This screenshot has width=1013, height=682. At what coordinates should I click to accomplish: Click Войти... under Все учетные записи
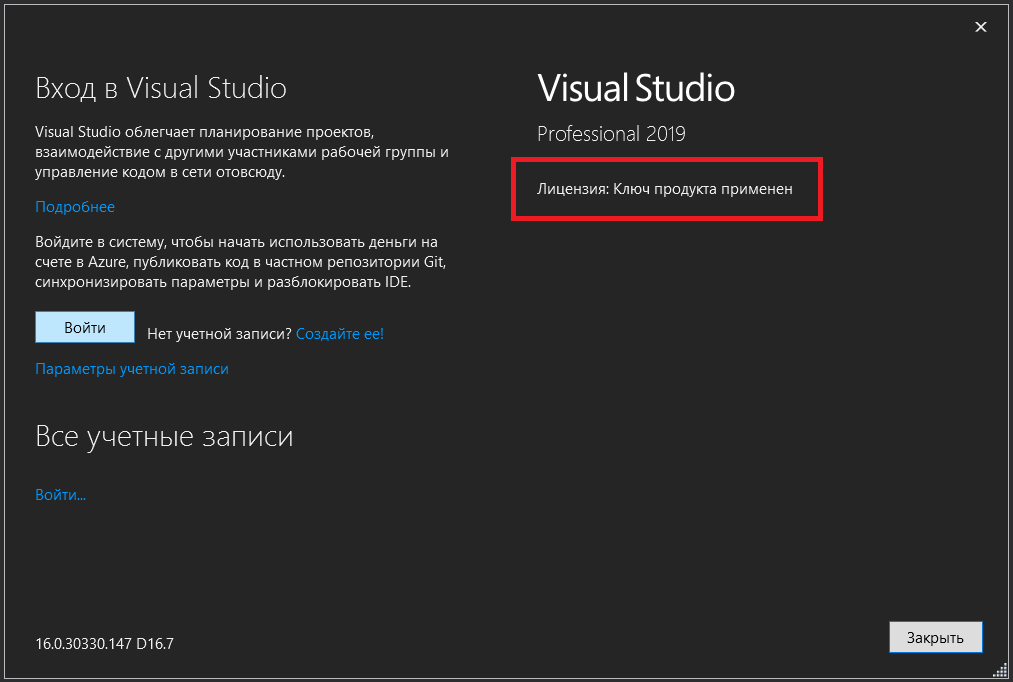[x=61, y=495]
